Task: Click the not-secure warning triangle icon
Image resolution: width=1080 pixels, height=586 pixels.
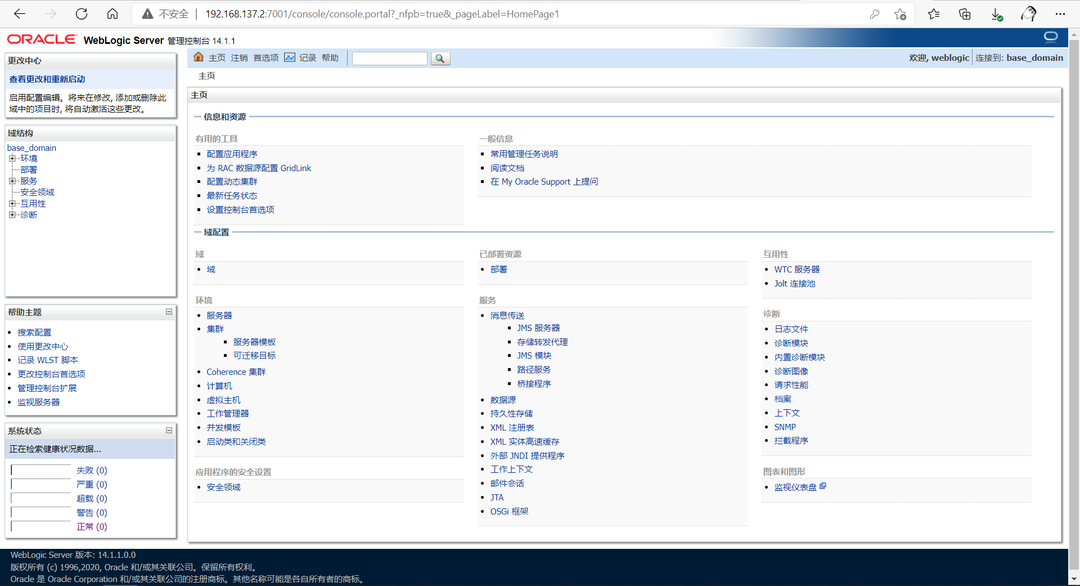Action: tap(147, 14)
